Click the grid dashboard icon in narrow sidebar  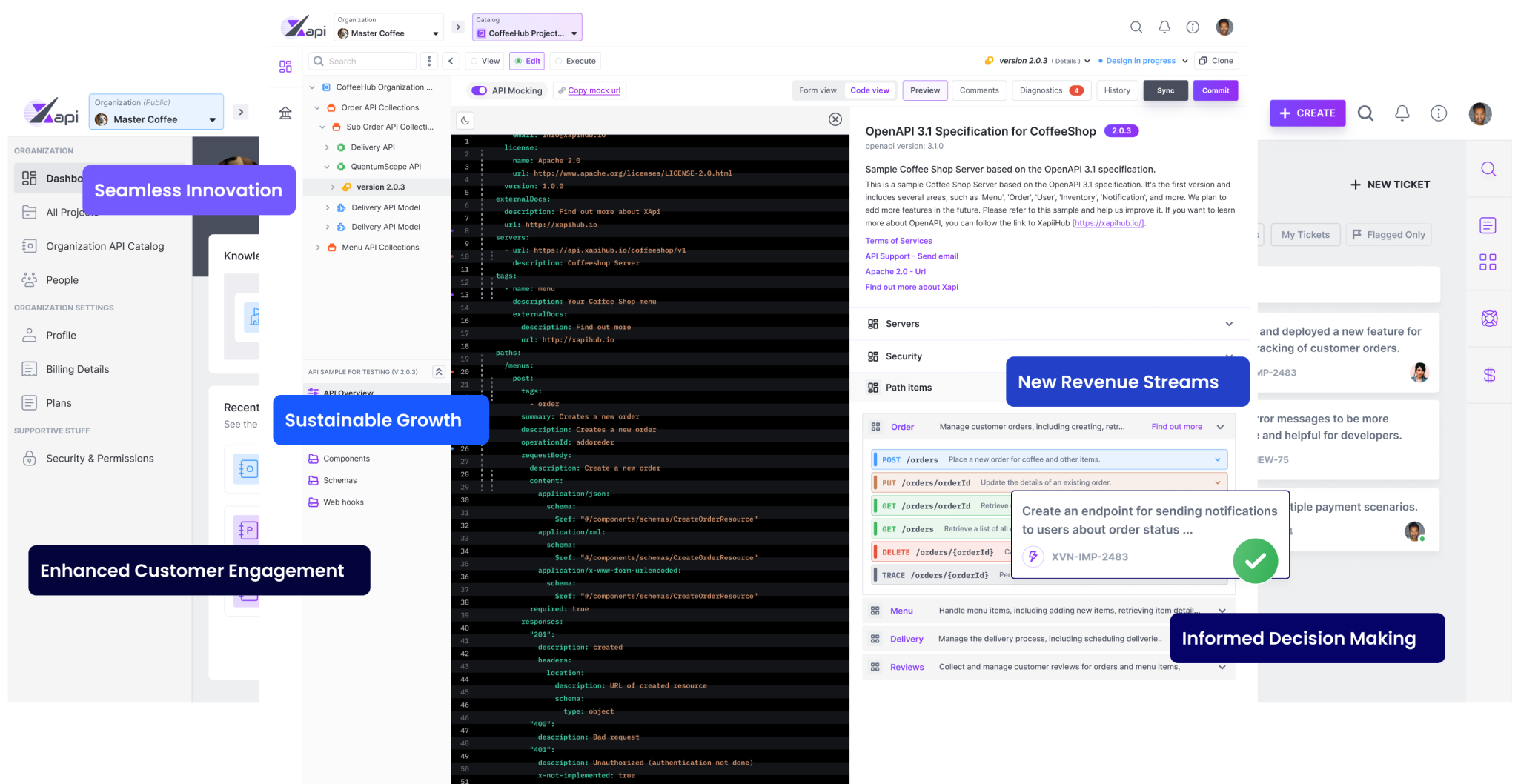[285, 67]
